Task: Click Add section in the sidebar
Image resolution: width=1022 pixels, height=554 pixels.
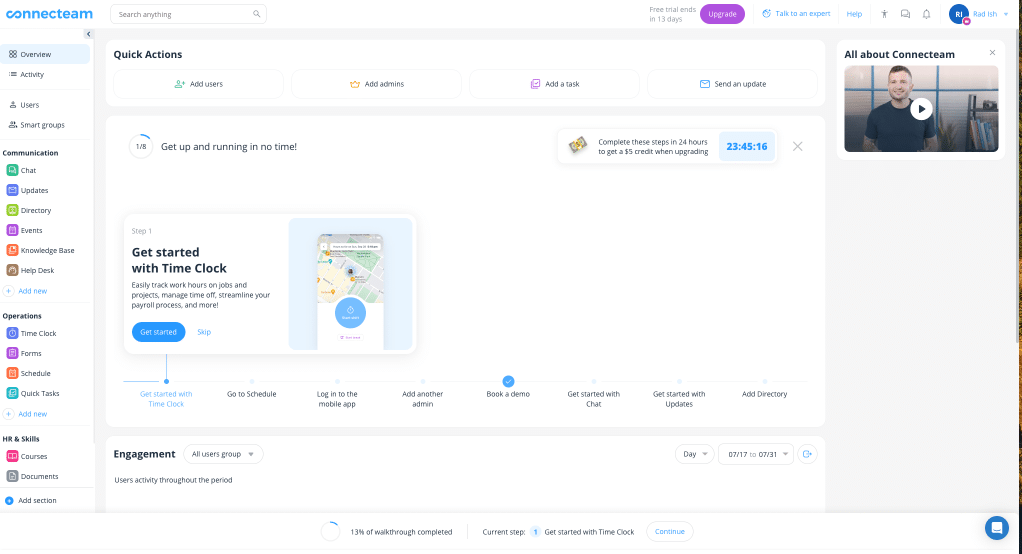Action: coord(31,501)
